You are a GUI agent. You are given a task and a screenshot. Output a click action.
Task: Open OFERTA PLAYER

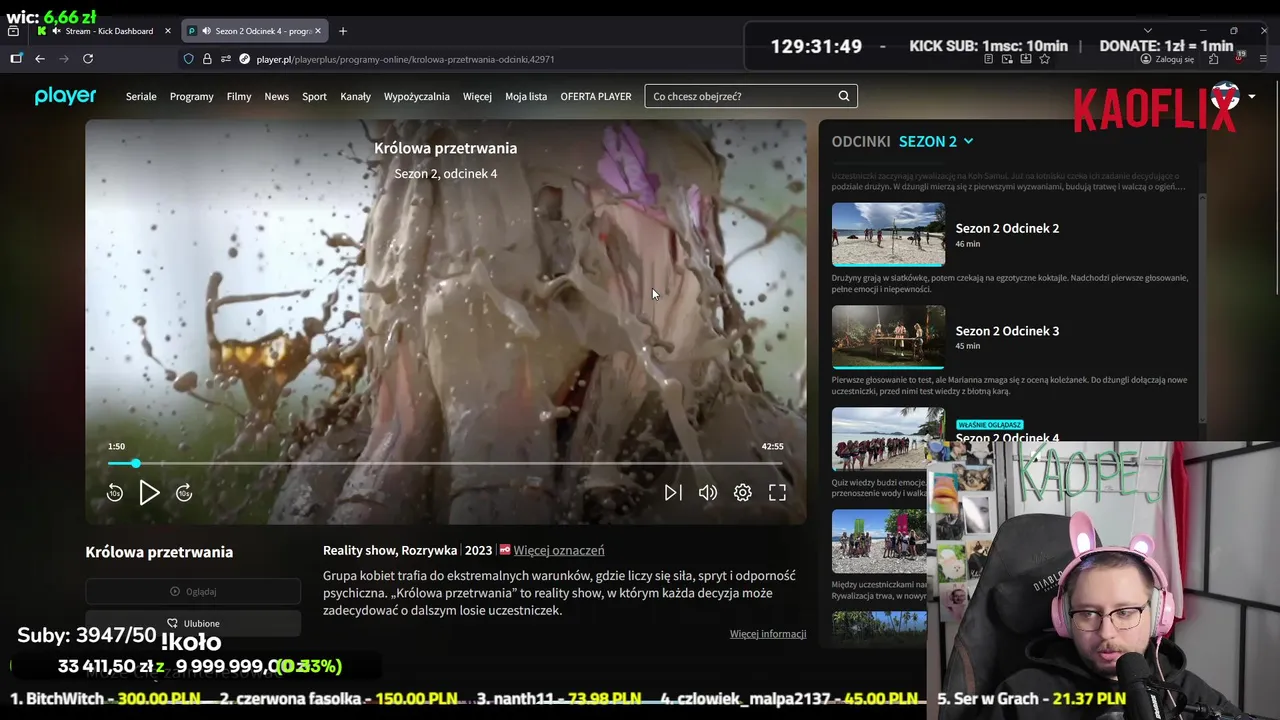(x=596, y=97)
